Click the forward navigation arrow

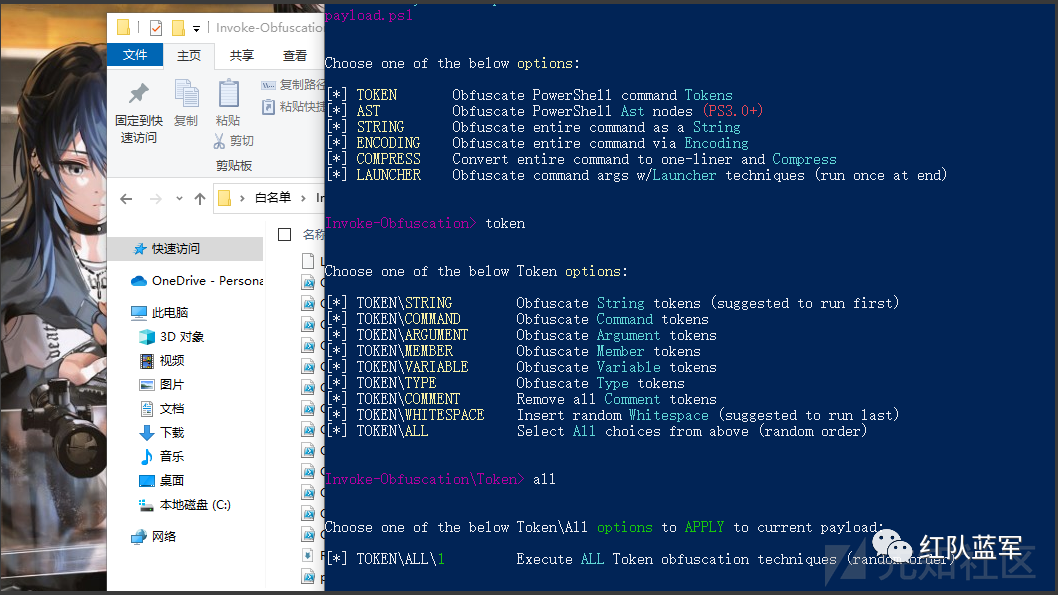[x=156, y=198]
